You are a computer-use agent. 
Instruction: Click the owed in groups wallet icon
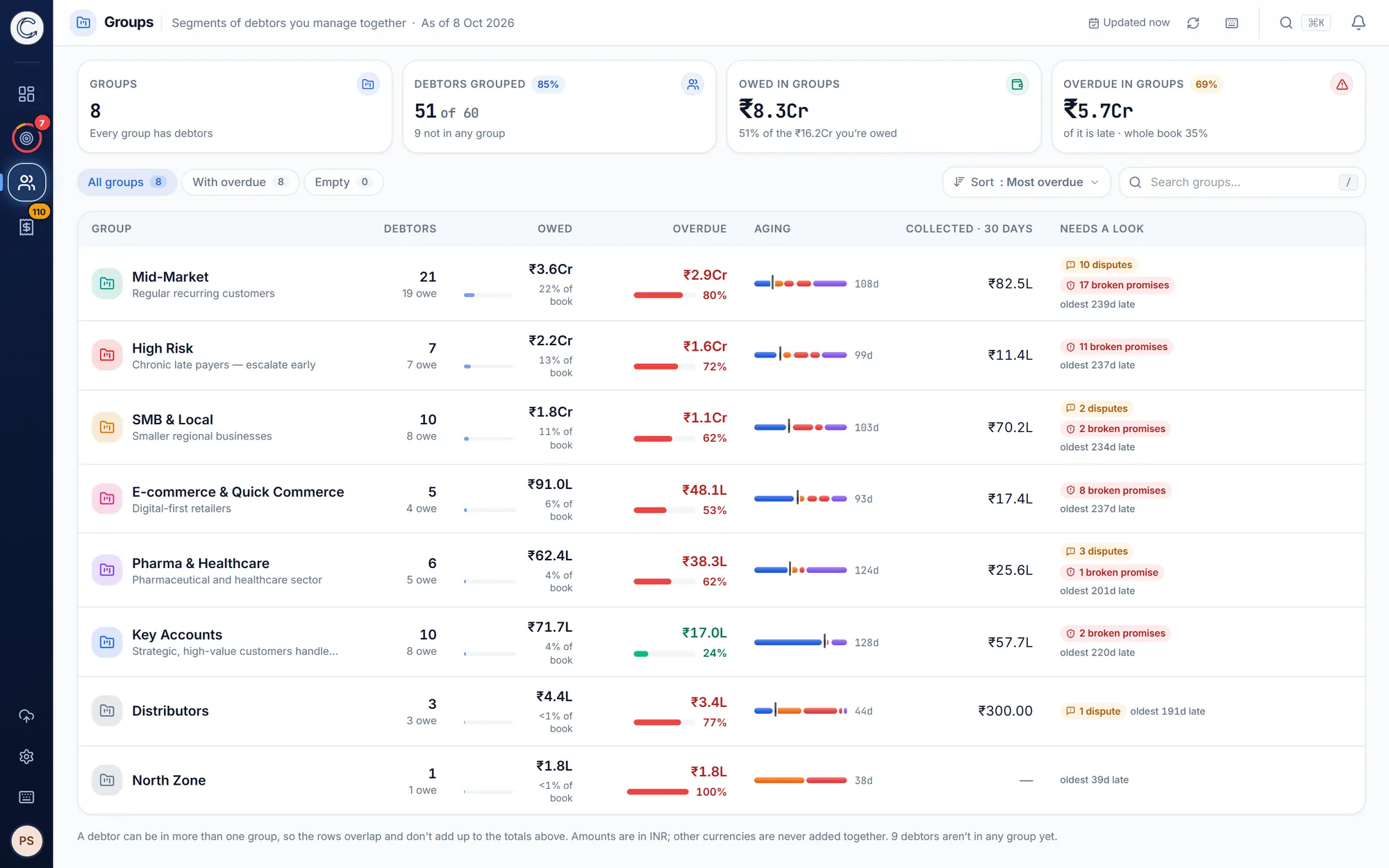1017,84
